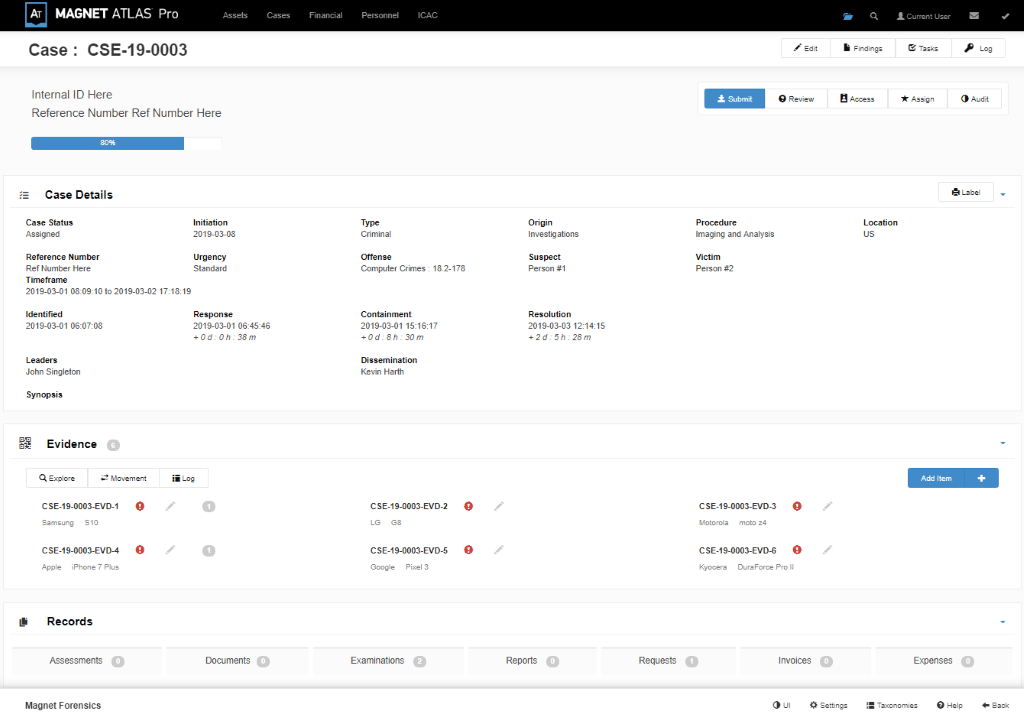The width and height of the screenshot is (1024, 718).
Task: Click alert icon for CSE-19-0003-EVD-6
Action: [797, 550]
